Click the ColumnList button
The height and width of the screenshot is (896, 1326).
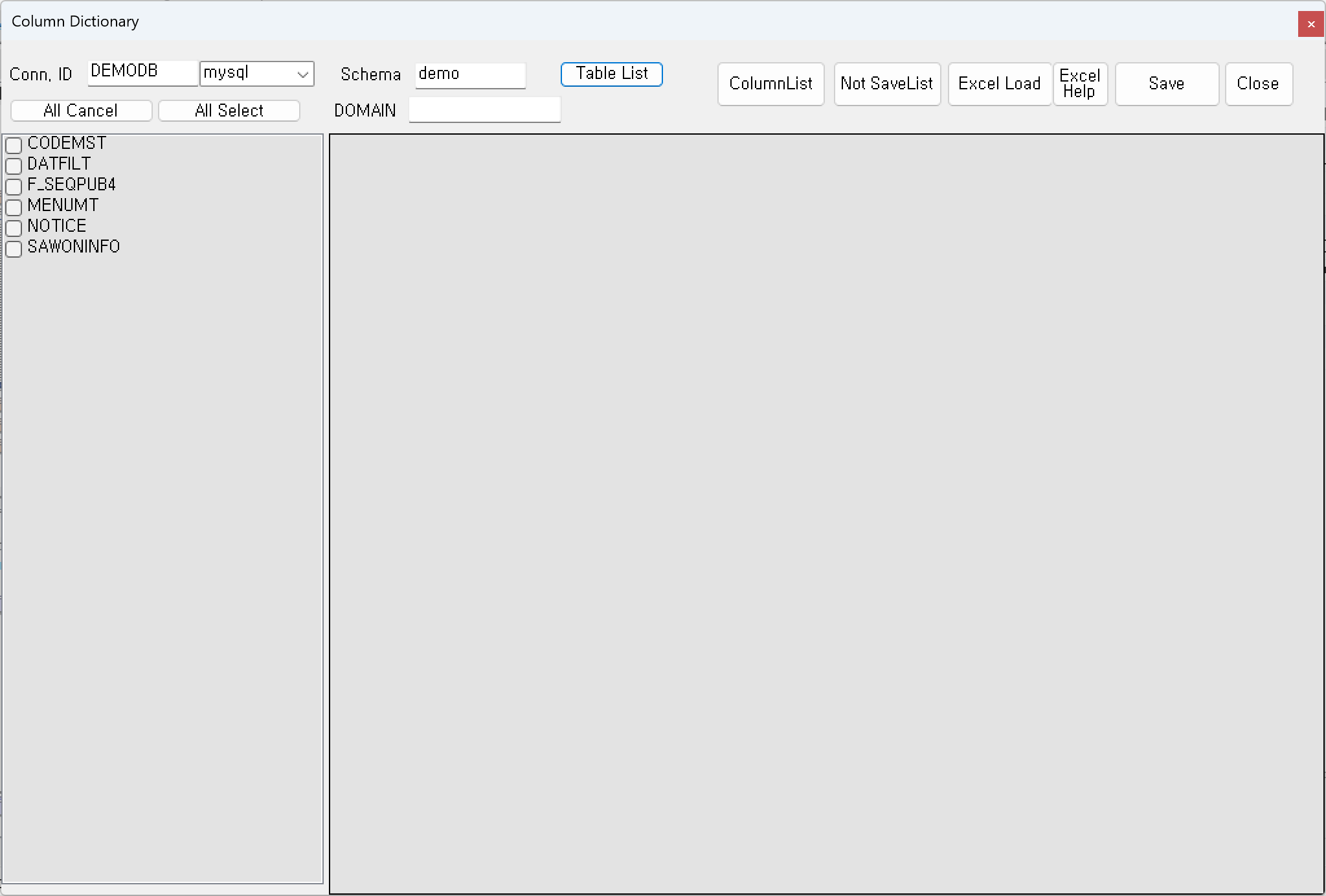[x=770, y=84]
